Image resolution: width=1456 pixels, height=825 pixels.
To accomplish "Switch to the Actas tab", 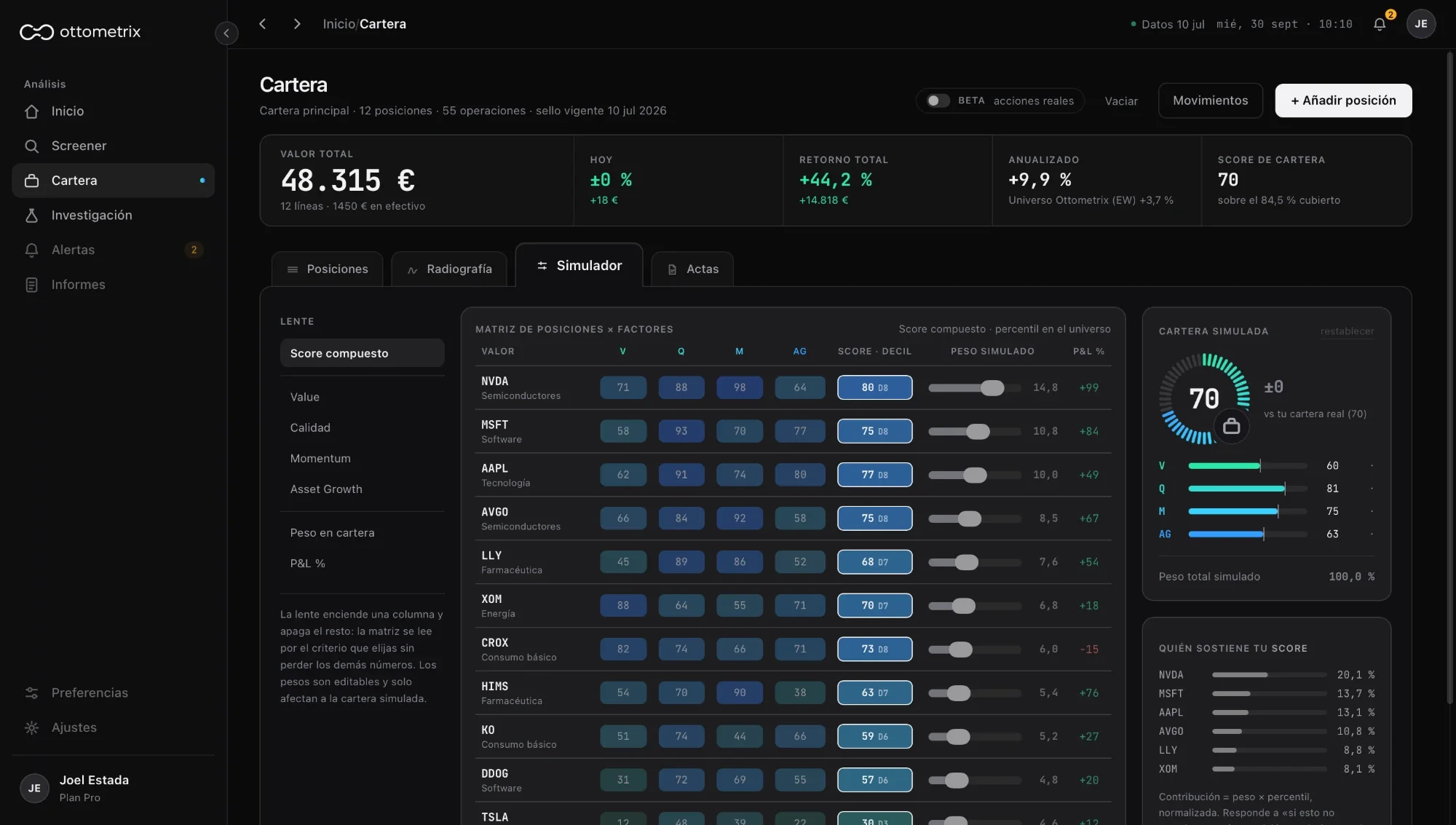I will [x=692, y=269].
